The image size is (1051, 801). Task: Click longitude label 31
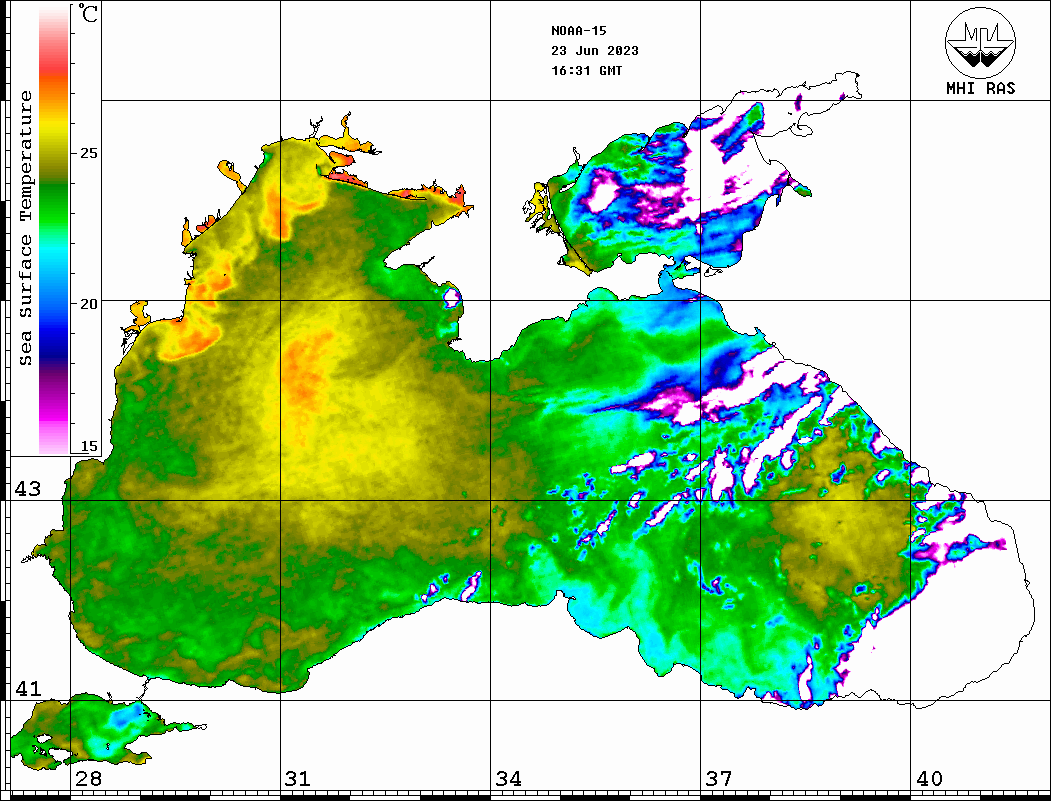point(298,778)
